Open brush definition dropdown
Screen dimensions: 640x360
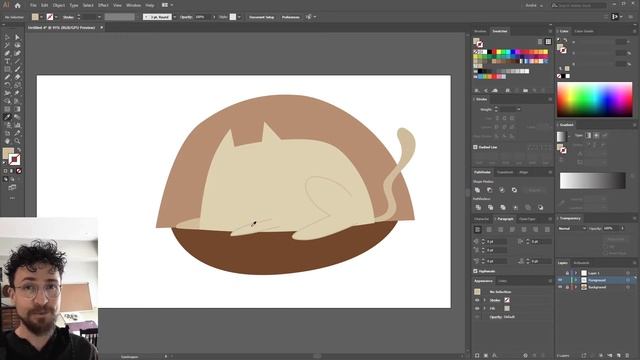[174, 17]
